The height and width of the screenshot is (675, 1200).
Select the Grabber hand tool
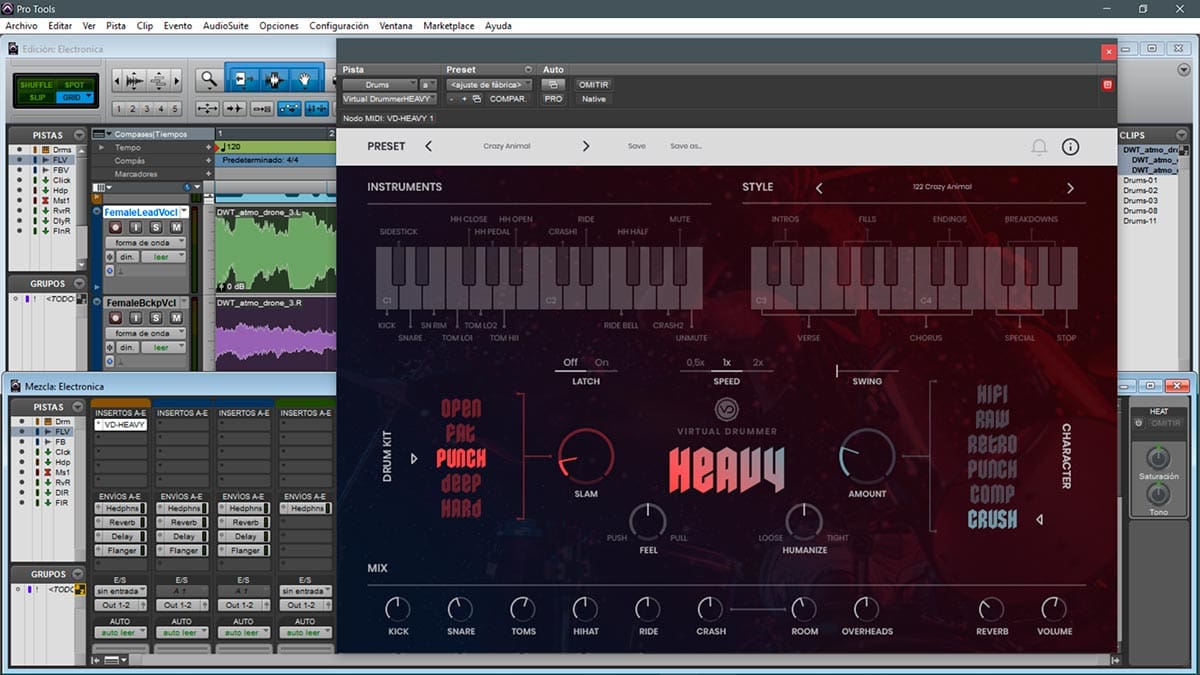click(x=305, y=79)
